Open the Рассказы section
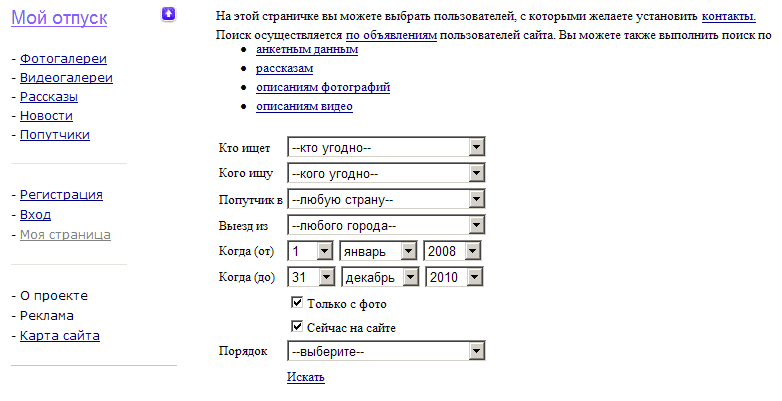 point(49,97)
